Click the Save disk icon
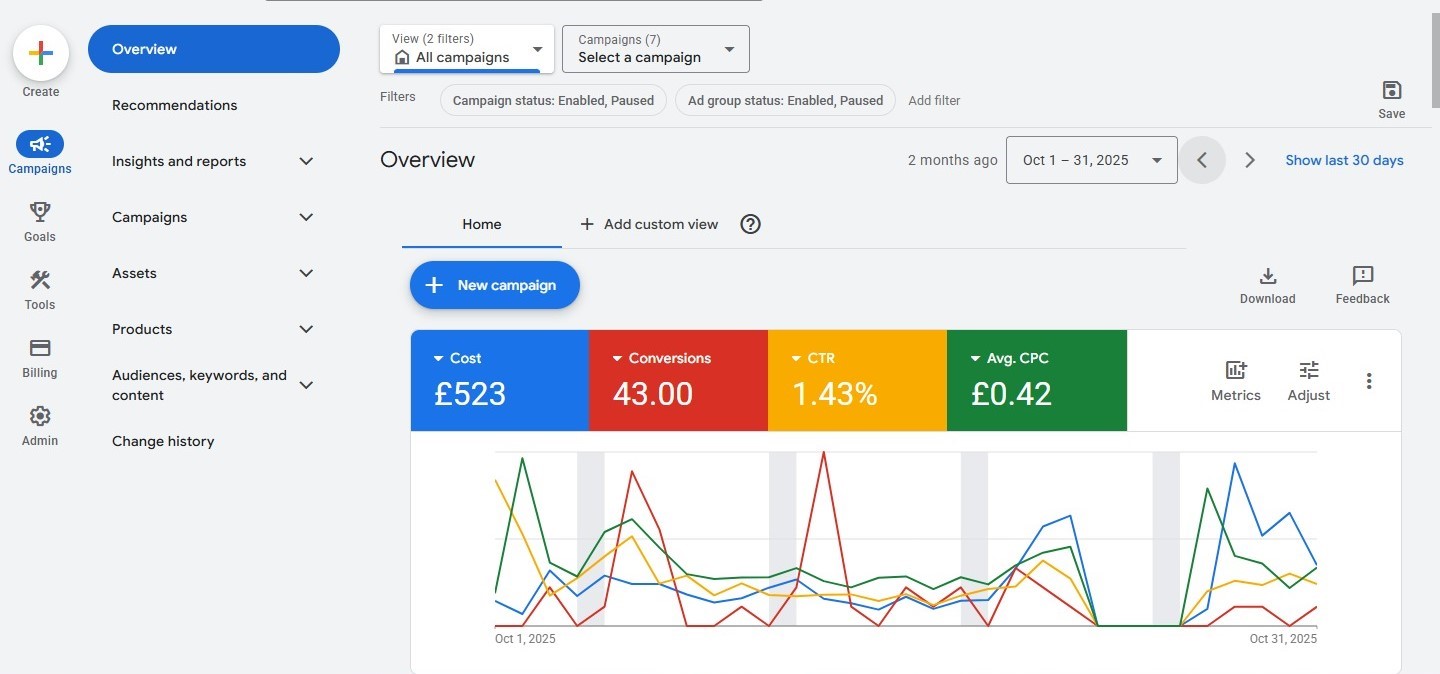Screen dimensions: 1440x674 1391,90
